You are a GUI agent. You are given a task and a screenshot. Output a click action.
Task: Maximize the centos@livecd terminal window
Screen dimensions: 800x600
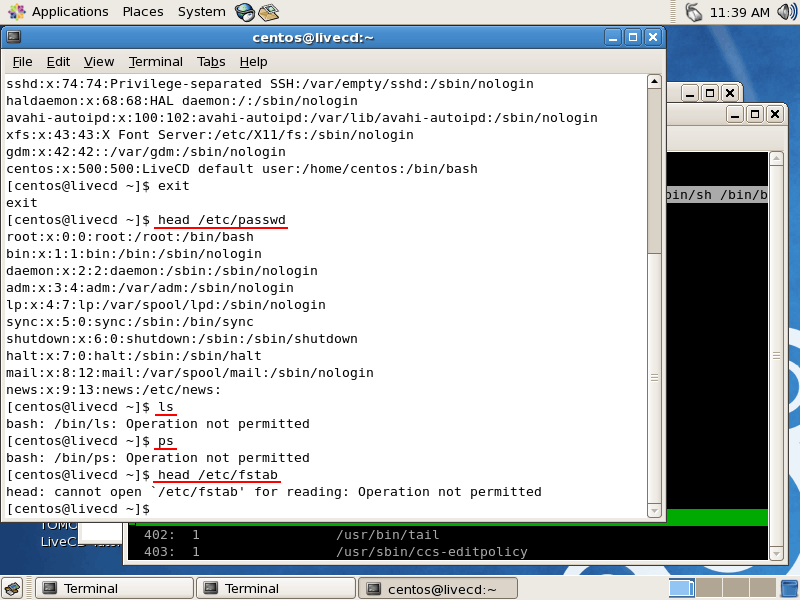(633, 37)
